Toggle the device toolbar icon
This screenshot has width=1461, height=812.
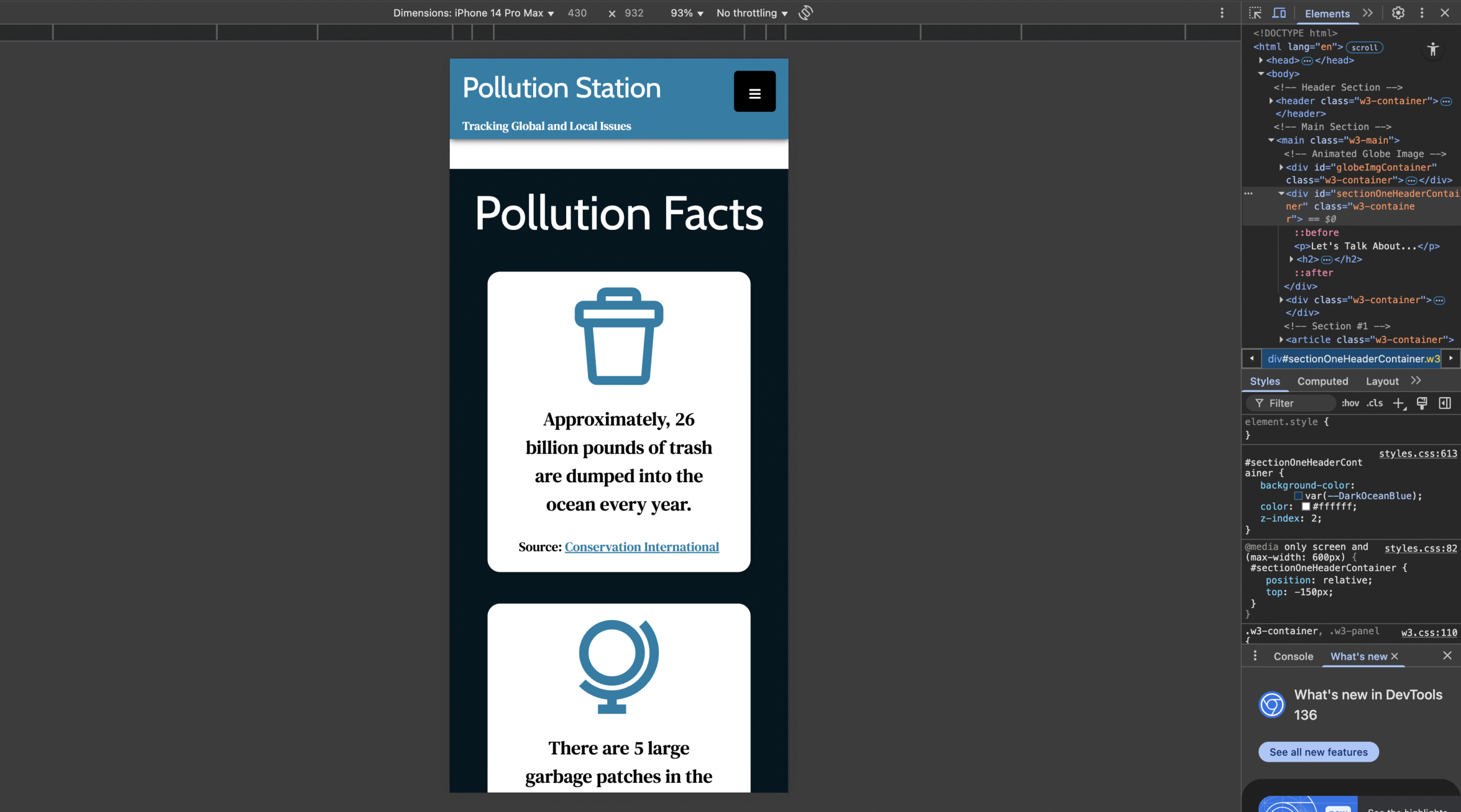pyautogui.click(x=1279, y=13)
